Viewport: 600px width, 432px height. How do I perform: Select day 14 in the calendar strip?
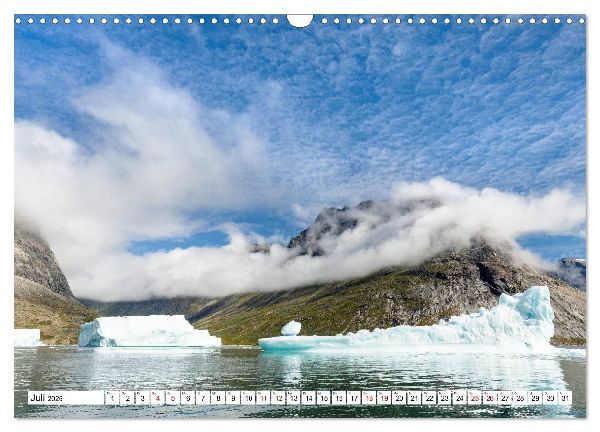pos(309,398)
